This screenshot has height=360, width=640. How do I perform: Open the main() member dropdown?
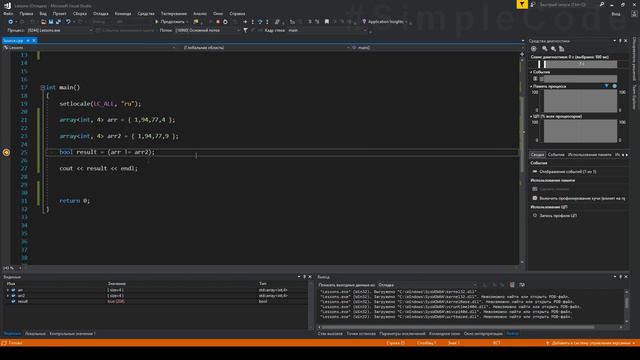point(436,47)
